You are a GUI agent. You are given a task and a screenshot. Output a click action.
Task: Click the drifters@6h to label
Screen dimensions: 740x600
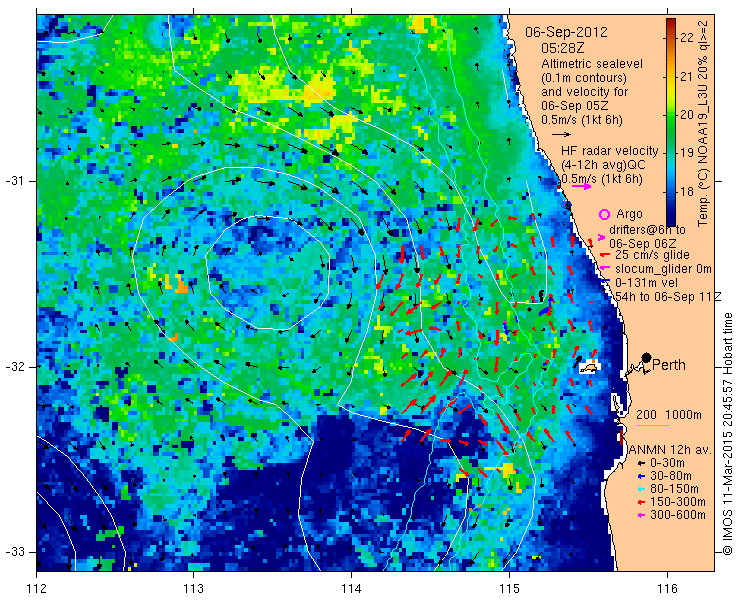click(x=648, y=230)
